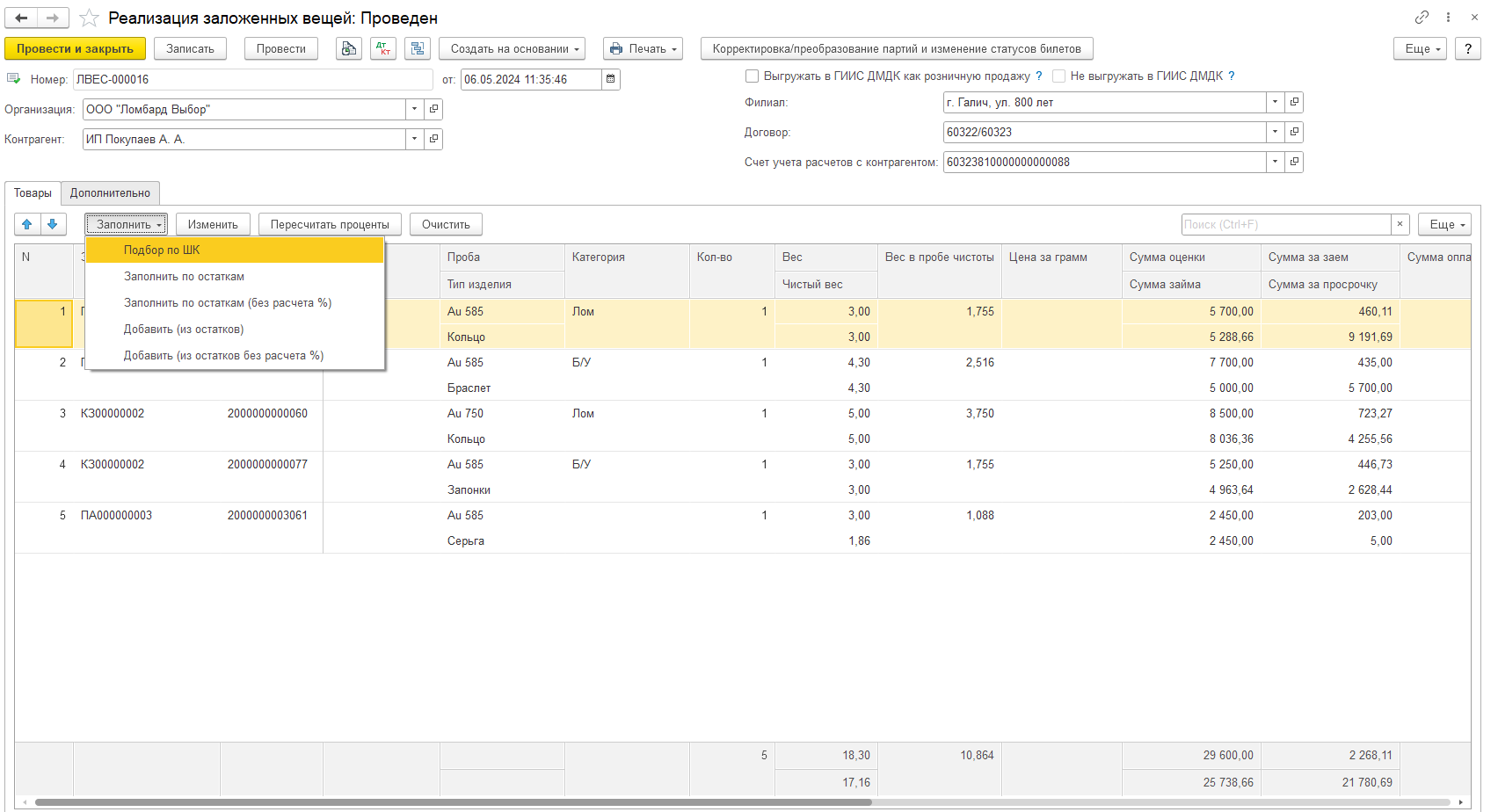This screenshot has width=1498, height=812.
Task: Go back with the left arrow
Action: pyautogui.click(x=22, y=18)
